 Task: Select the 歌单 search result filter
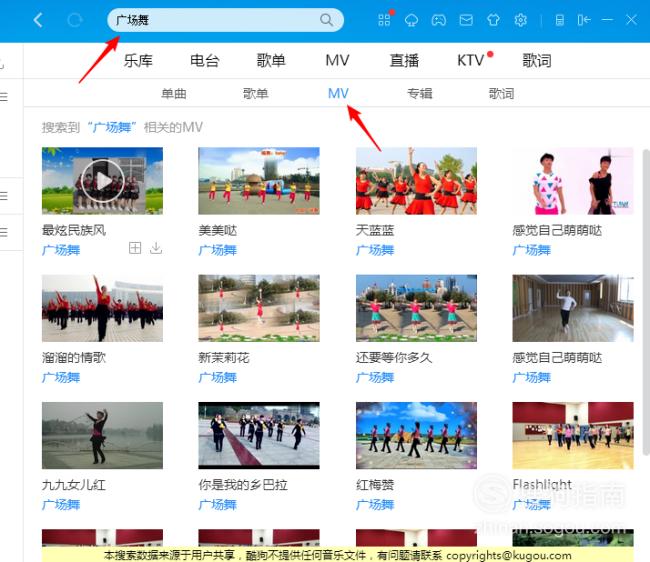pyautogui.click(x=255, y=94)
